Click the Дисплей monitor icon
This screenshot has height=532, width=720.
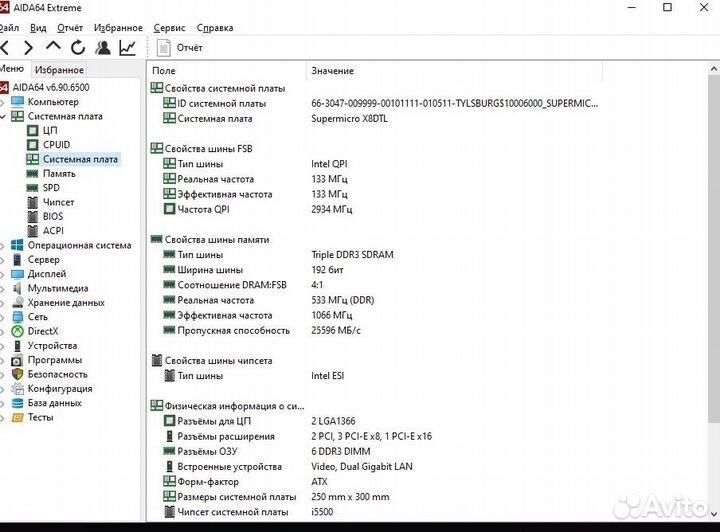pos(17,274)
